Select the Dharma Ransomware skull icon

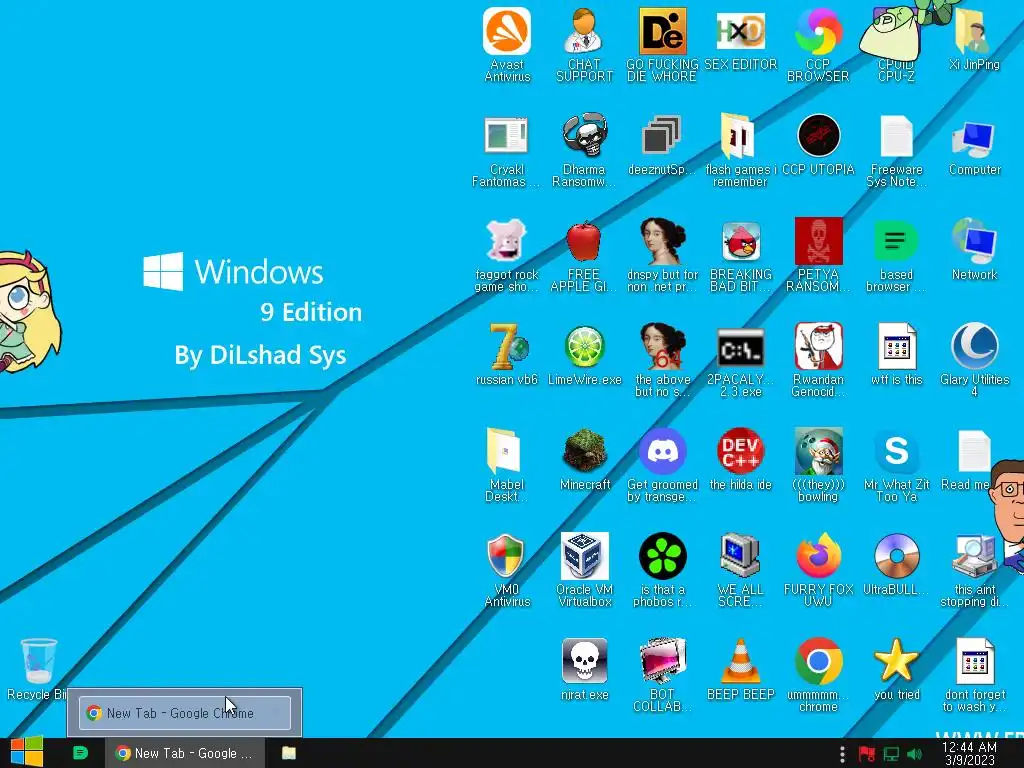pyautogui.click(x=584, y=136)
